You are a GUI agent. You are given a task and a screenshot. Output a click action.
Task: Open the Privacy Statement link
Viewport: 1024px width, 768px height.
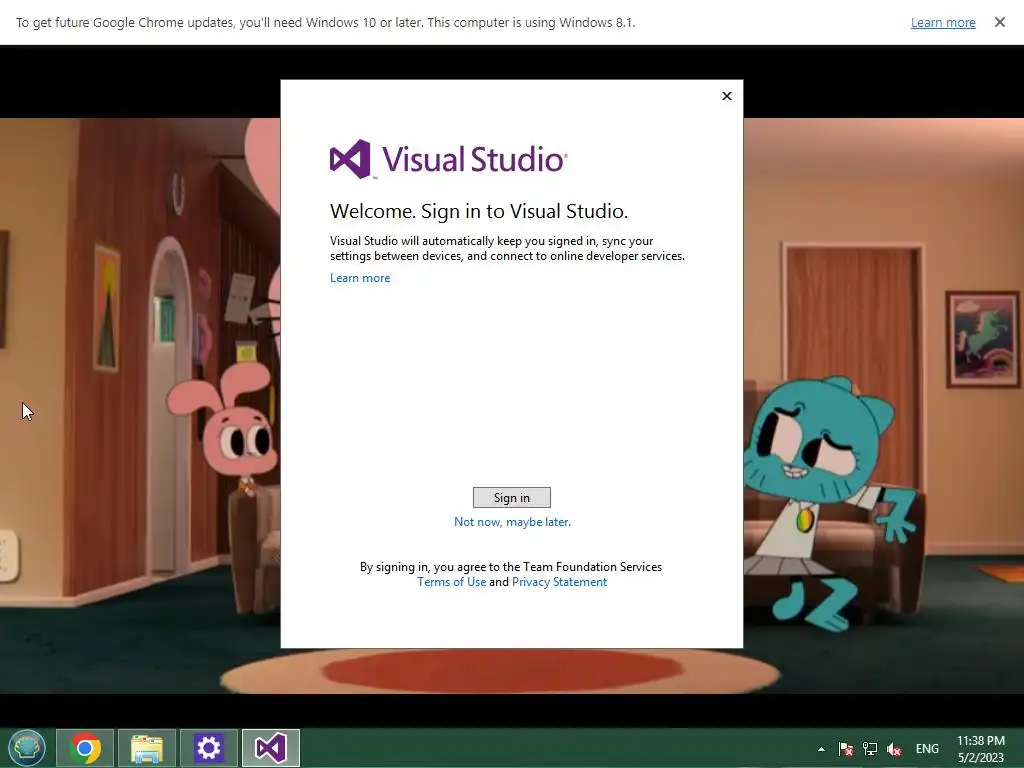click(559, 582)
